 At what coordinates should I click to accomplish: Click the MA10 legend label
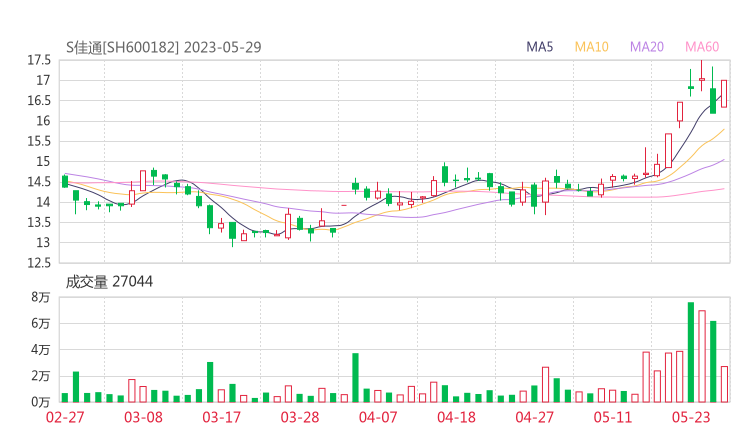591,47
